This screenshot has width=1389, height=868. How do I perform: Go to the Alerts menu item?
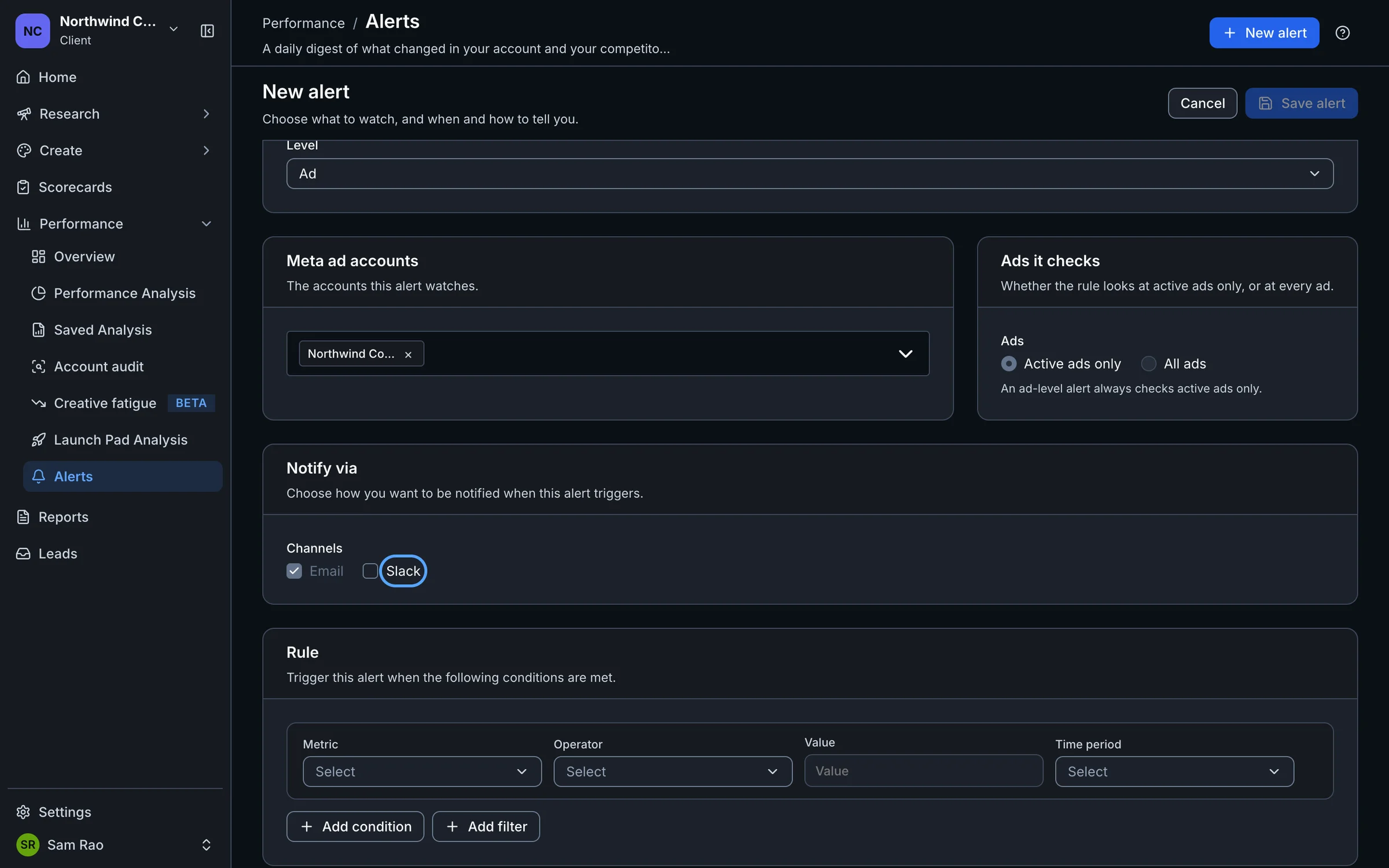[123, 476]
